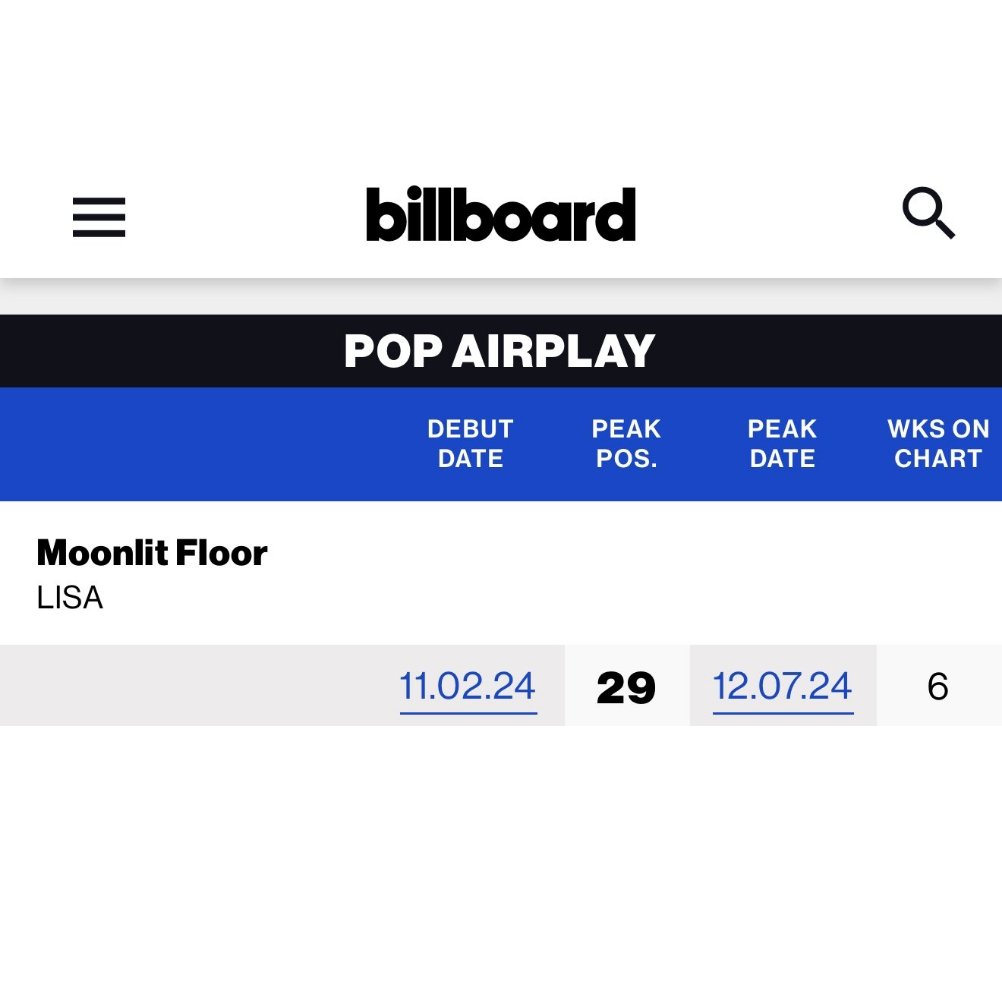
Task: Click the DEBUT DATE column header
Action: click(x=470, y=443)
